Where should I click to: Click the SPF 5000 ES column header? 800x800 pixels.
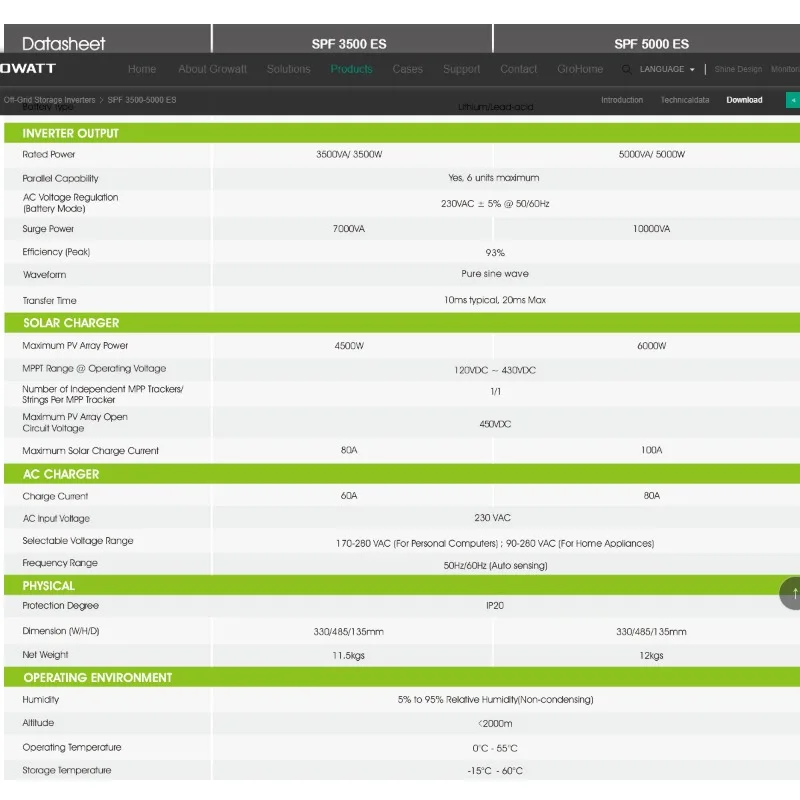point(652,44)
